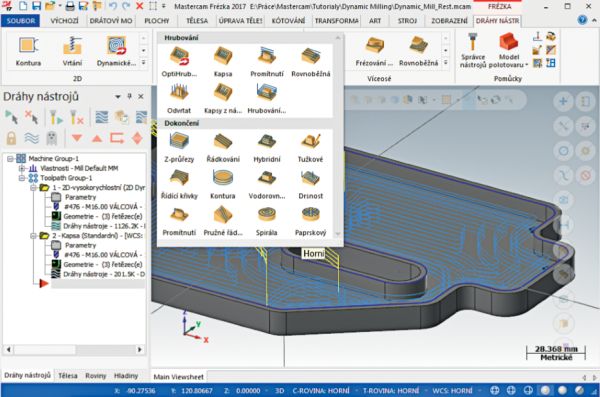Viewport: 600px width, 397px height.
Task: Toggle the 3D mode in status bar
Action: coord(280,390)
